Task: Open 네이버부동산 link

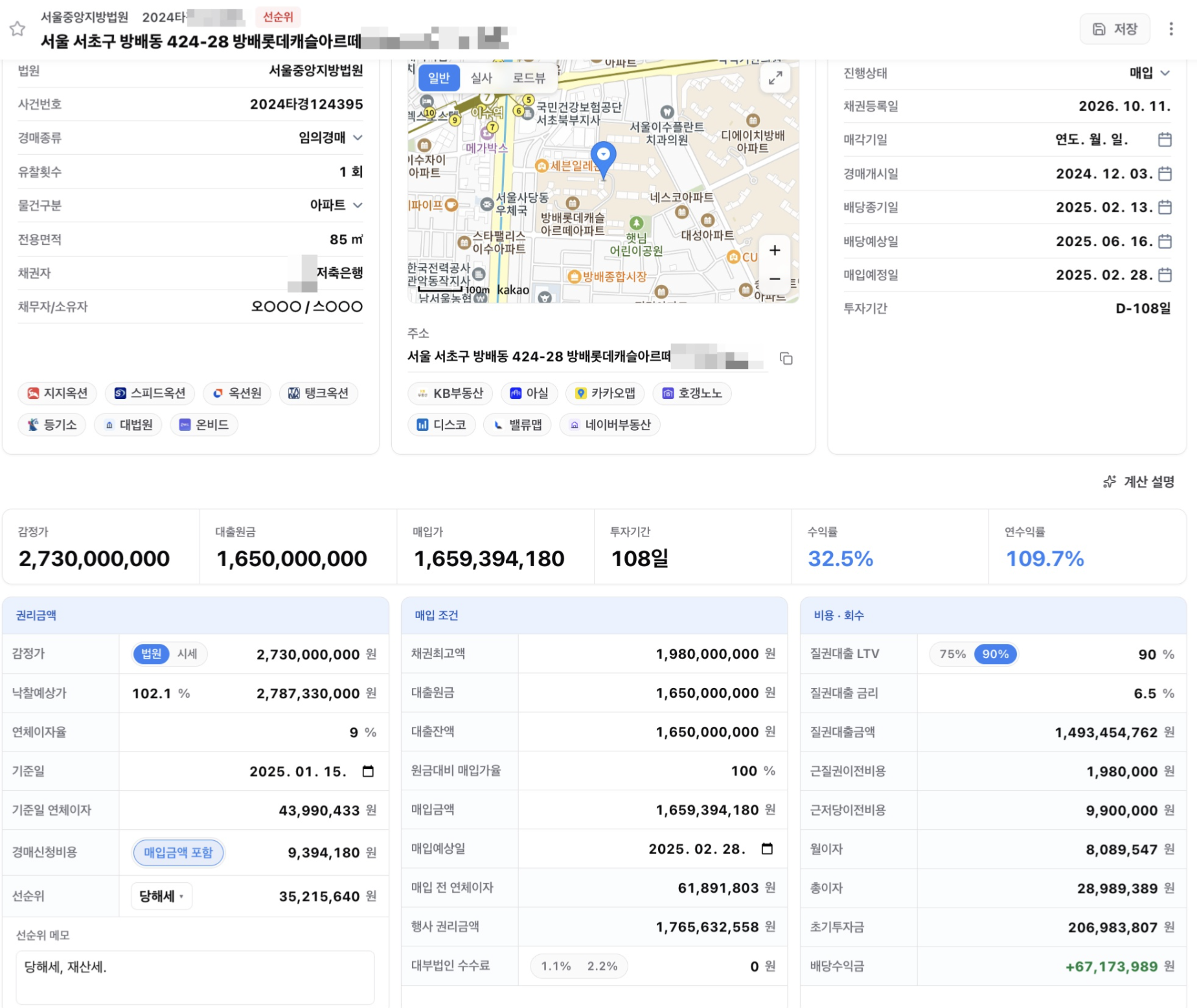Action: pyautogui.click(x=610, y=425)
